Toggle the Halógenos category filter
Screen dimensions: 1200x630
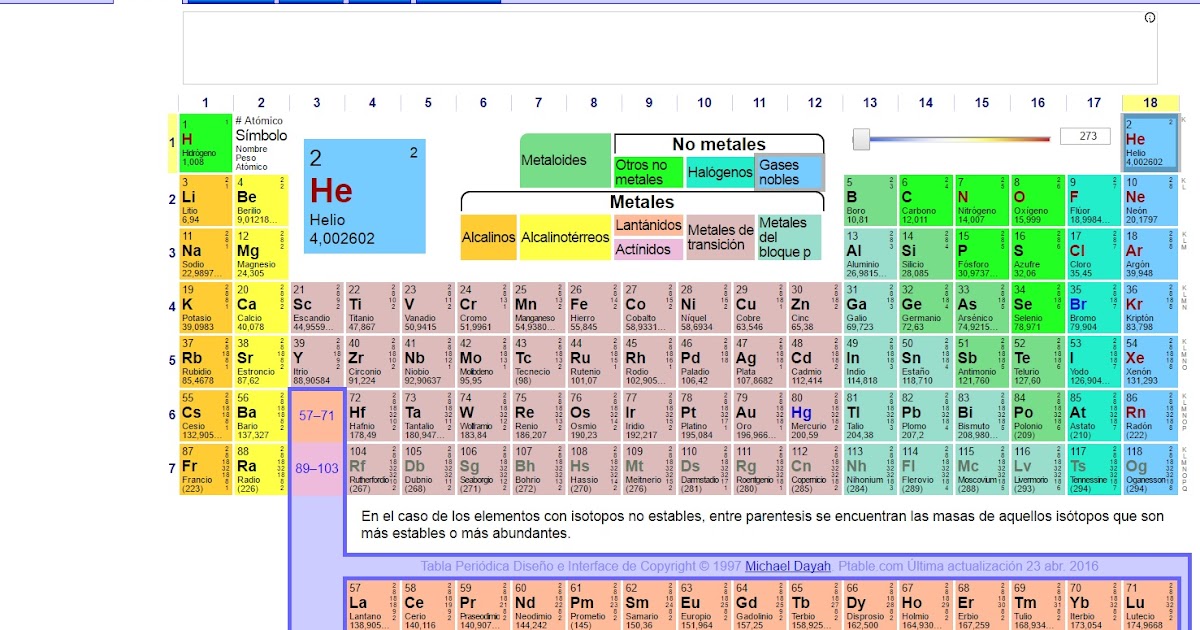point(718,171)
